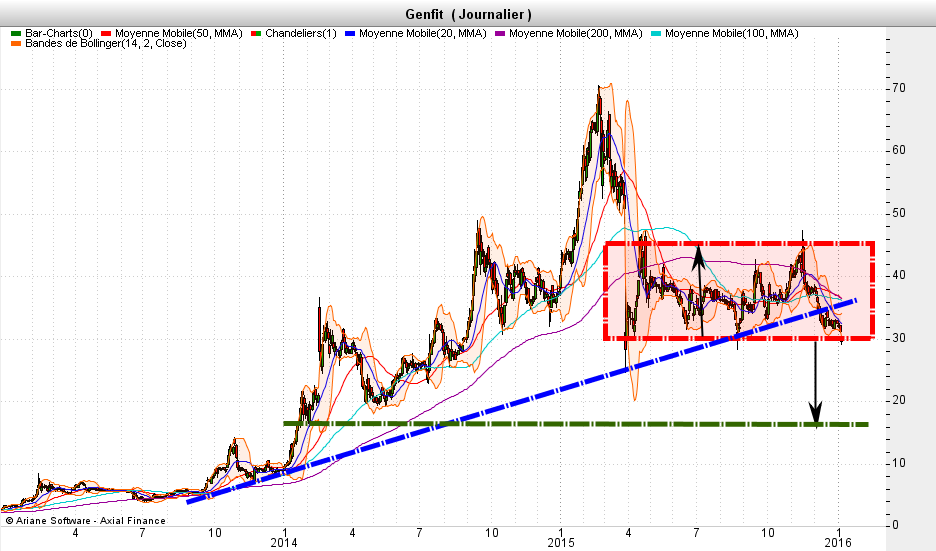
Task: Select the Moyenne Mobile(50, MMA) legend label
Action: click(x=178, y=34)
